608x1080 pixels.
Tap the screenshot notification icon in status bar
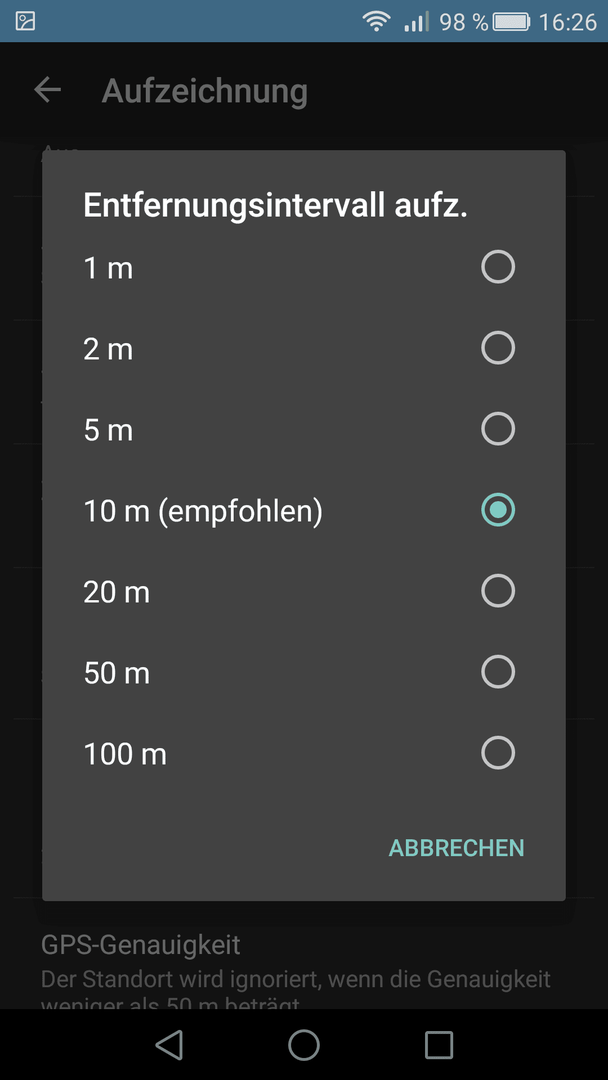25,21
